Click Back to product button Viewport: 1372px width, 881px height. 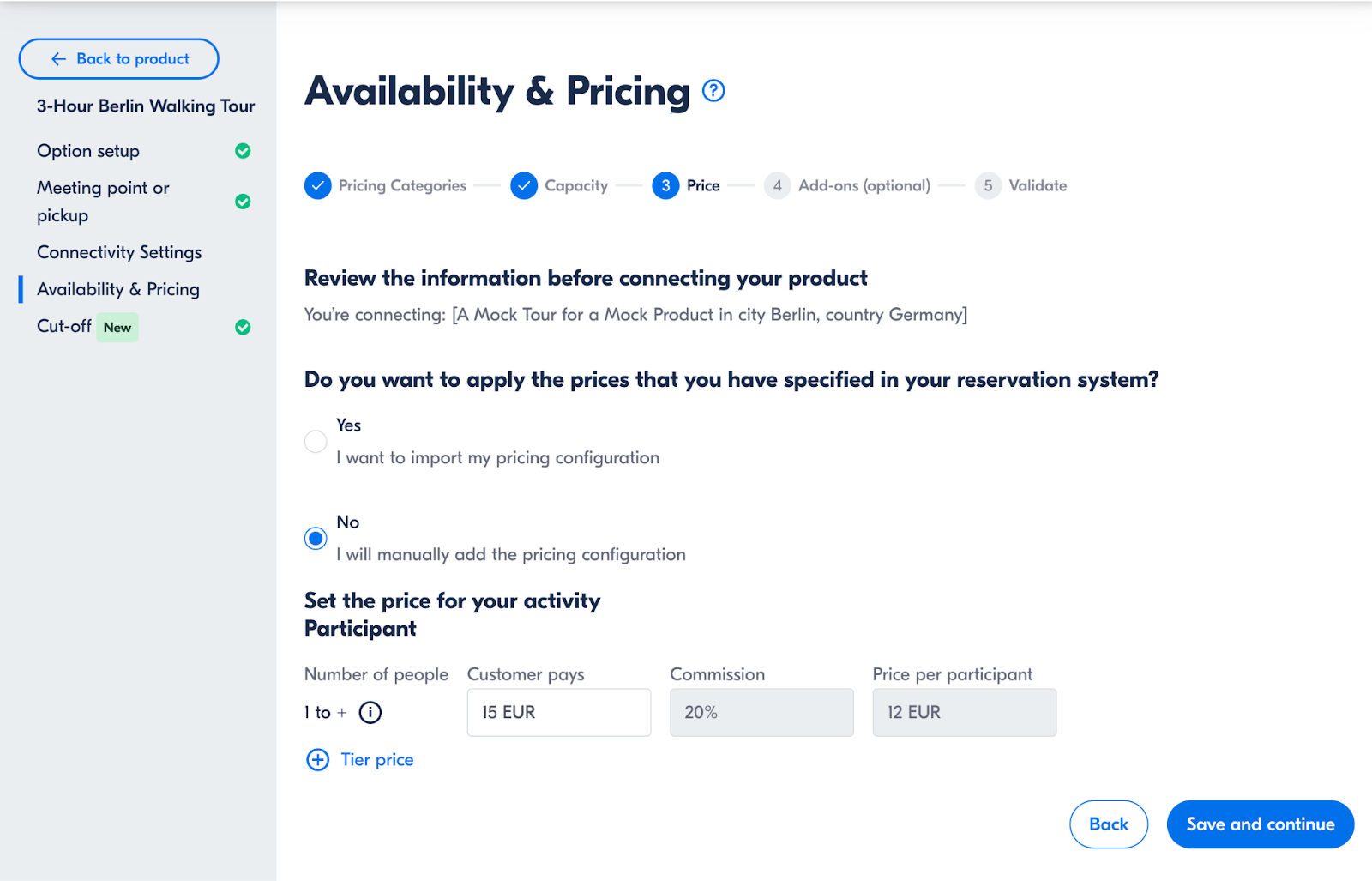pyautogui.click(x=119, y=58)
